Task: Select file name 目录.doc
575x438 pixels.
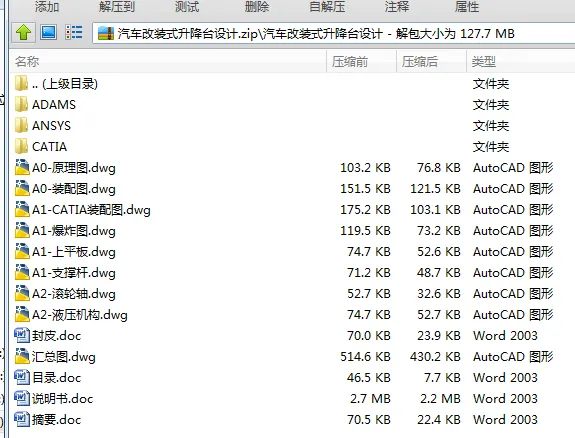Action: coord(56,377)
